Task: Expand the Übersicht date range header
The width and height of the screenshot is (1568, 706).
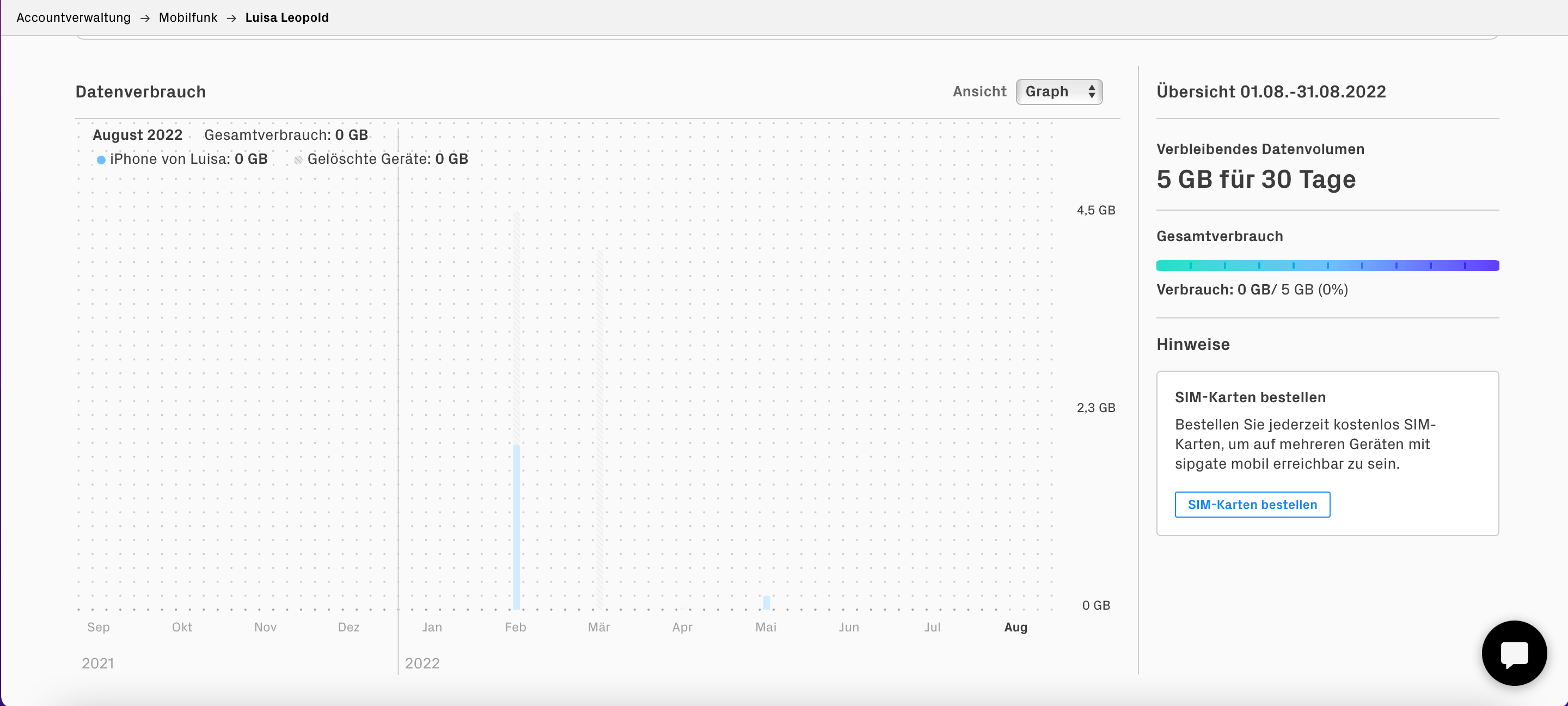Action: pos(1272,91)
